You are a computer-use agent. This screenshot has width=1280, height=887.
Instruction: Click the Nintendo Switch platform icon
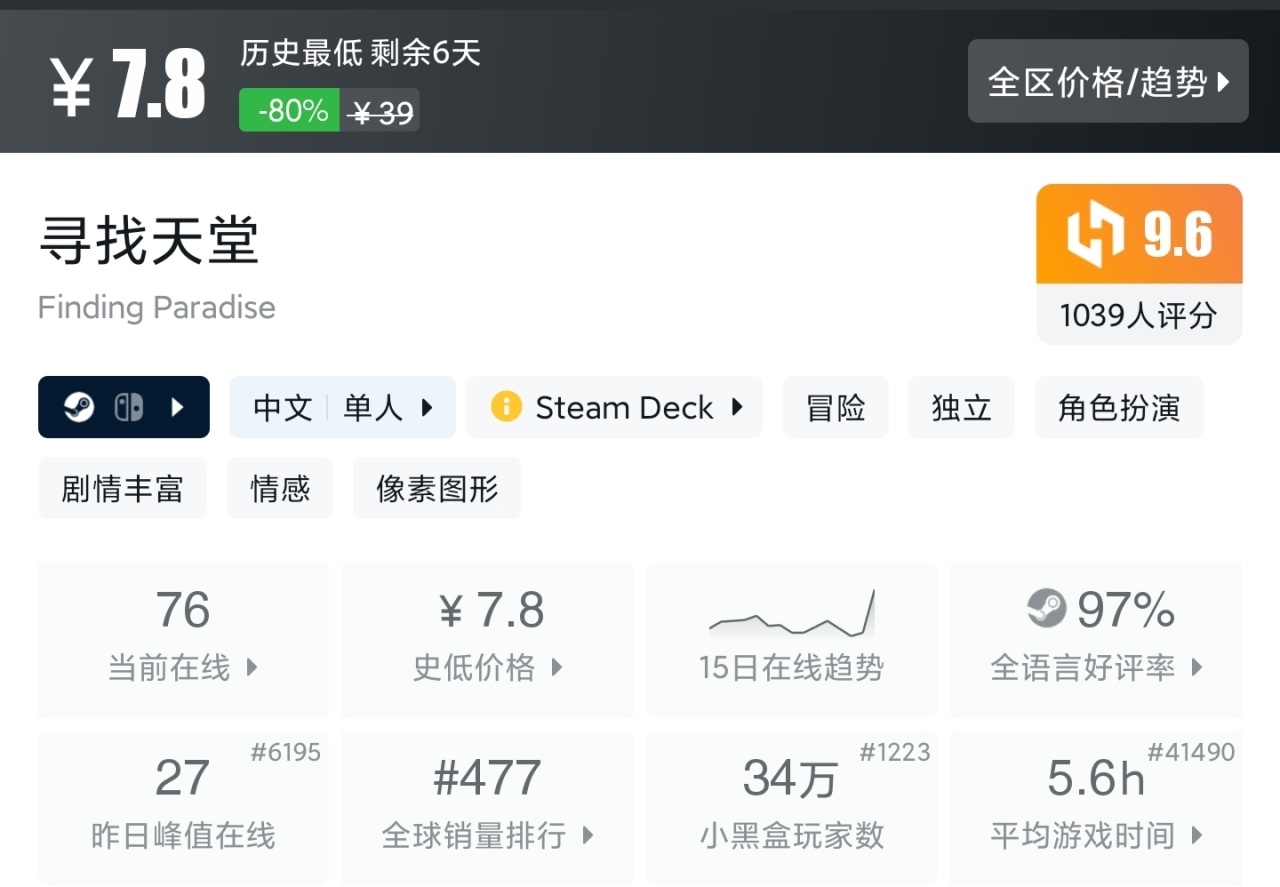(129, 408)
